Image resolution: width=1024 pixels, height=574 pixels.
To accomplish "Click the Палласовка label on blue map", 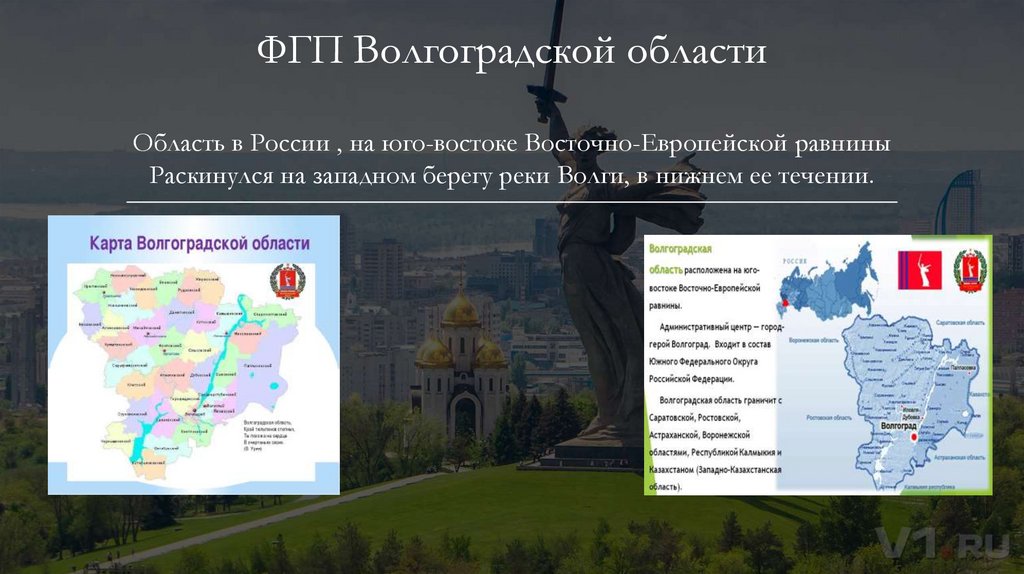I will pyautogui.click(x=964, y=368).
